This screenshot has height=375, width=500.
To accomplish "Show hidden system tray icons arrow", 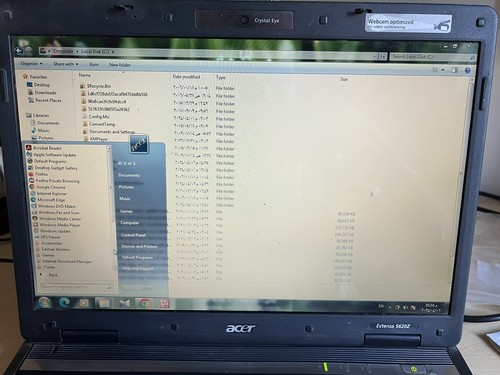I will point(390,307).
